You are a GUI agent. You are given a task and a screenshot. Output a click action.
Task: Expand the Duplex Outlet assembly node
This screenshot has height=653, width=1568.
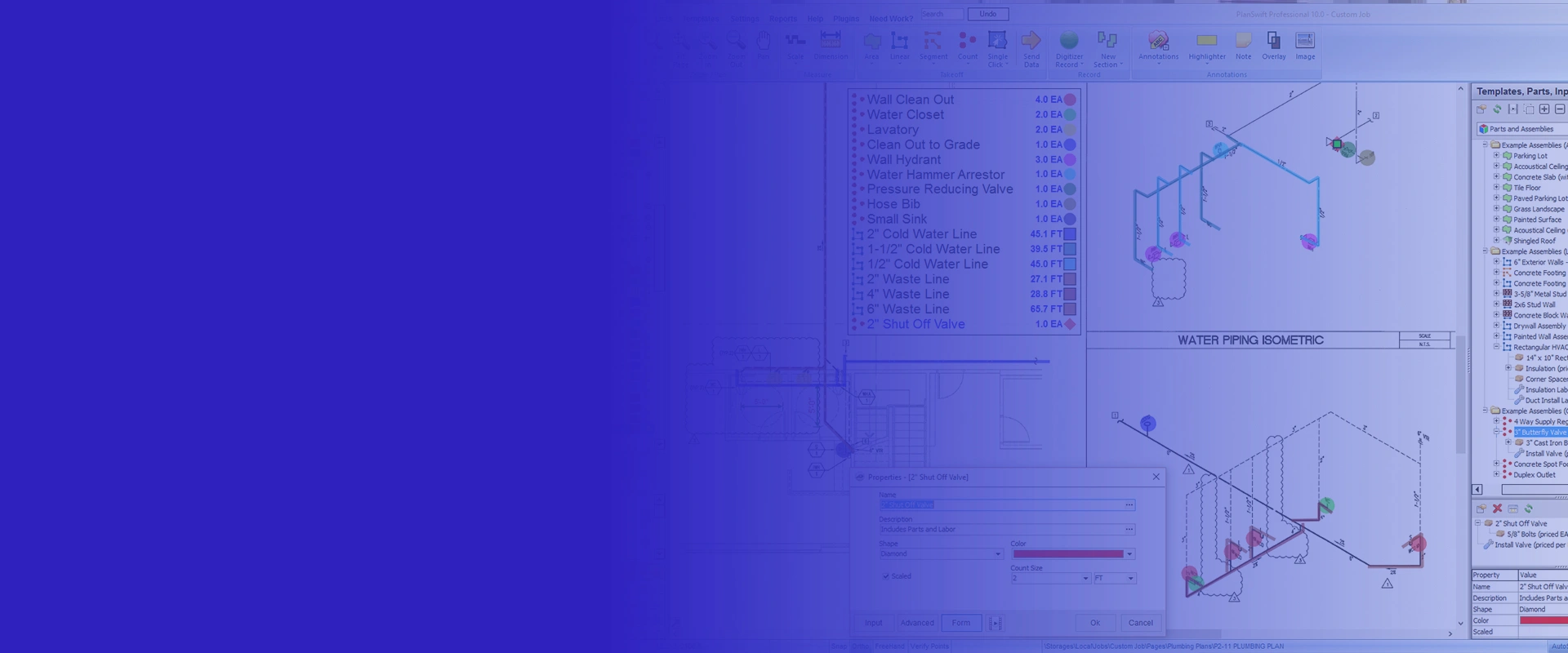point(1496,475)
